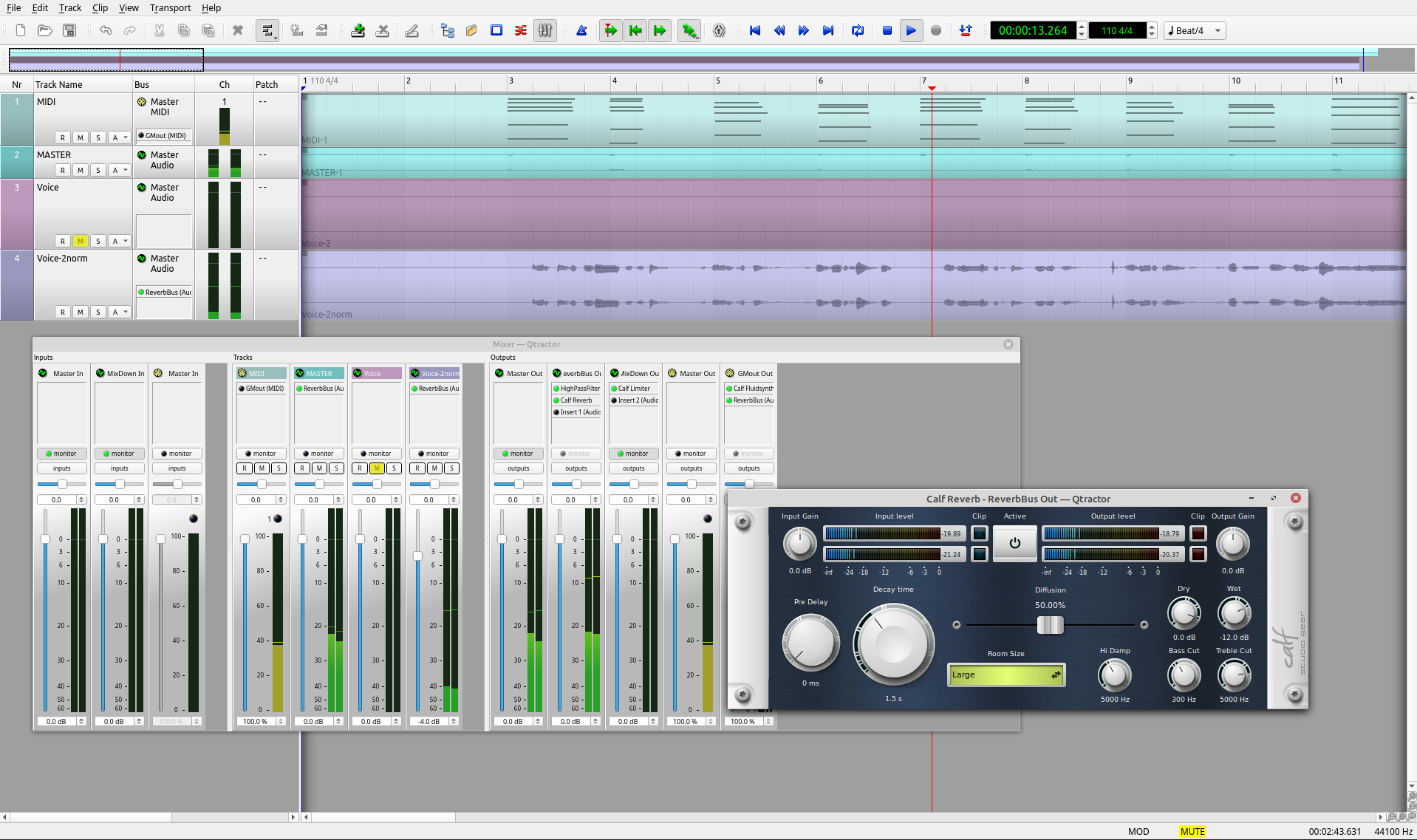Undo last action via toolbar arrow
1417x840 pixels.
point(106,30)
